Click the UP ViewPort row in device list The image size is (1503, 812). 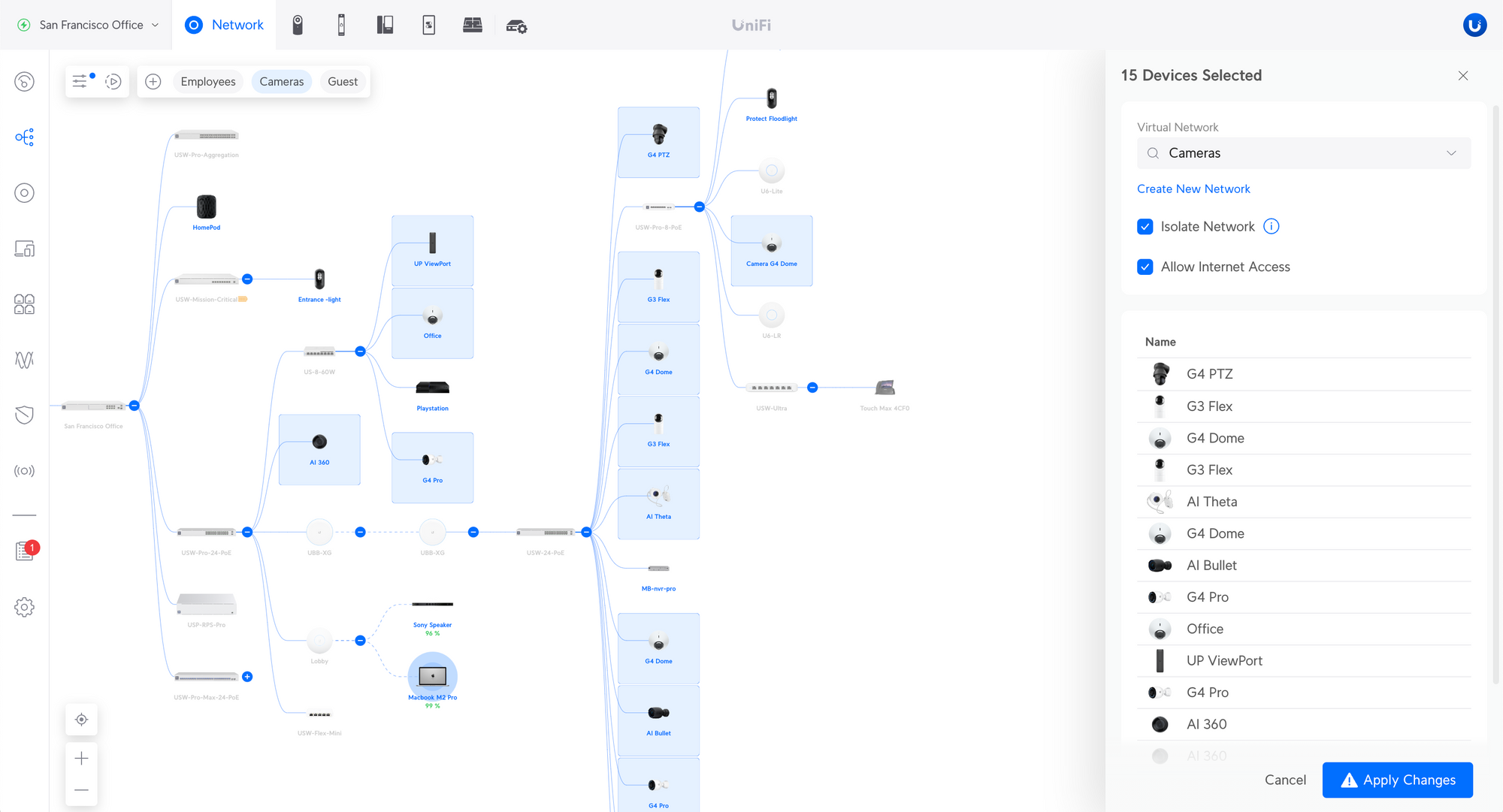(1304, 661)
